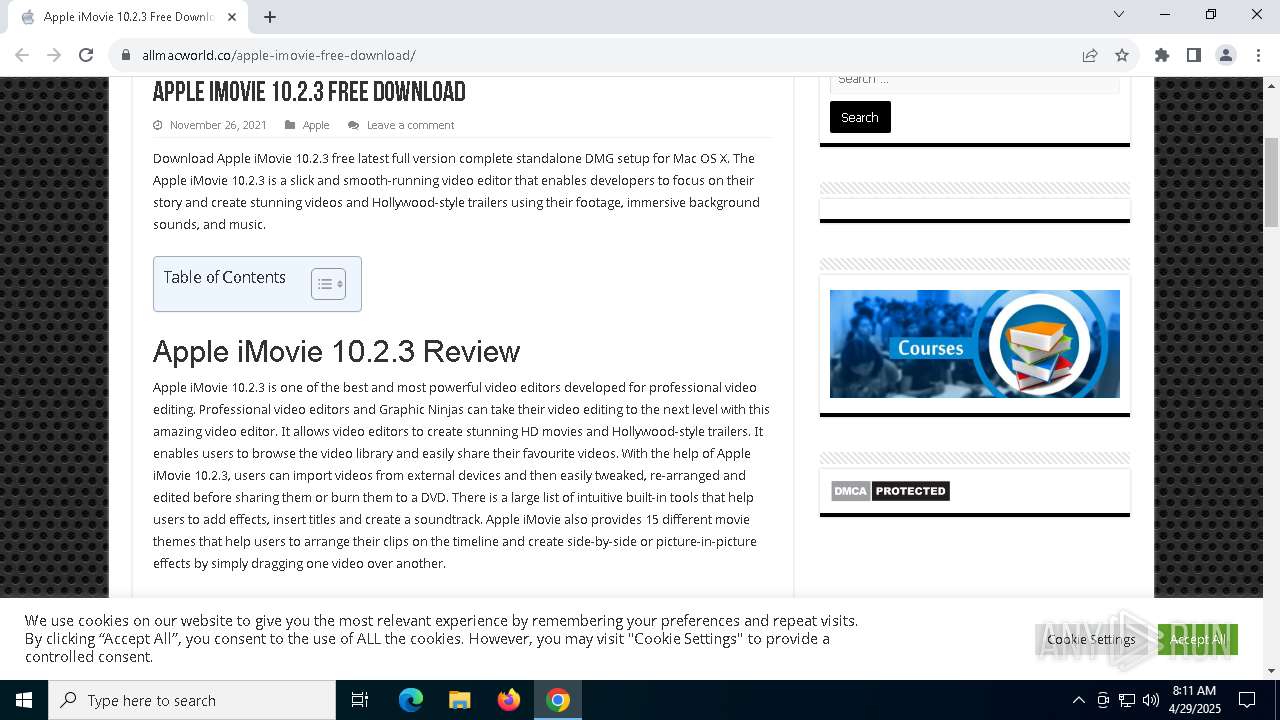This screenshot has width=1280, height=720.
Task: Open the share page icon in the address bar
Action: (1090, 55)
